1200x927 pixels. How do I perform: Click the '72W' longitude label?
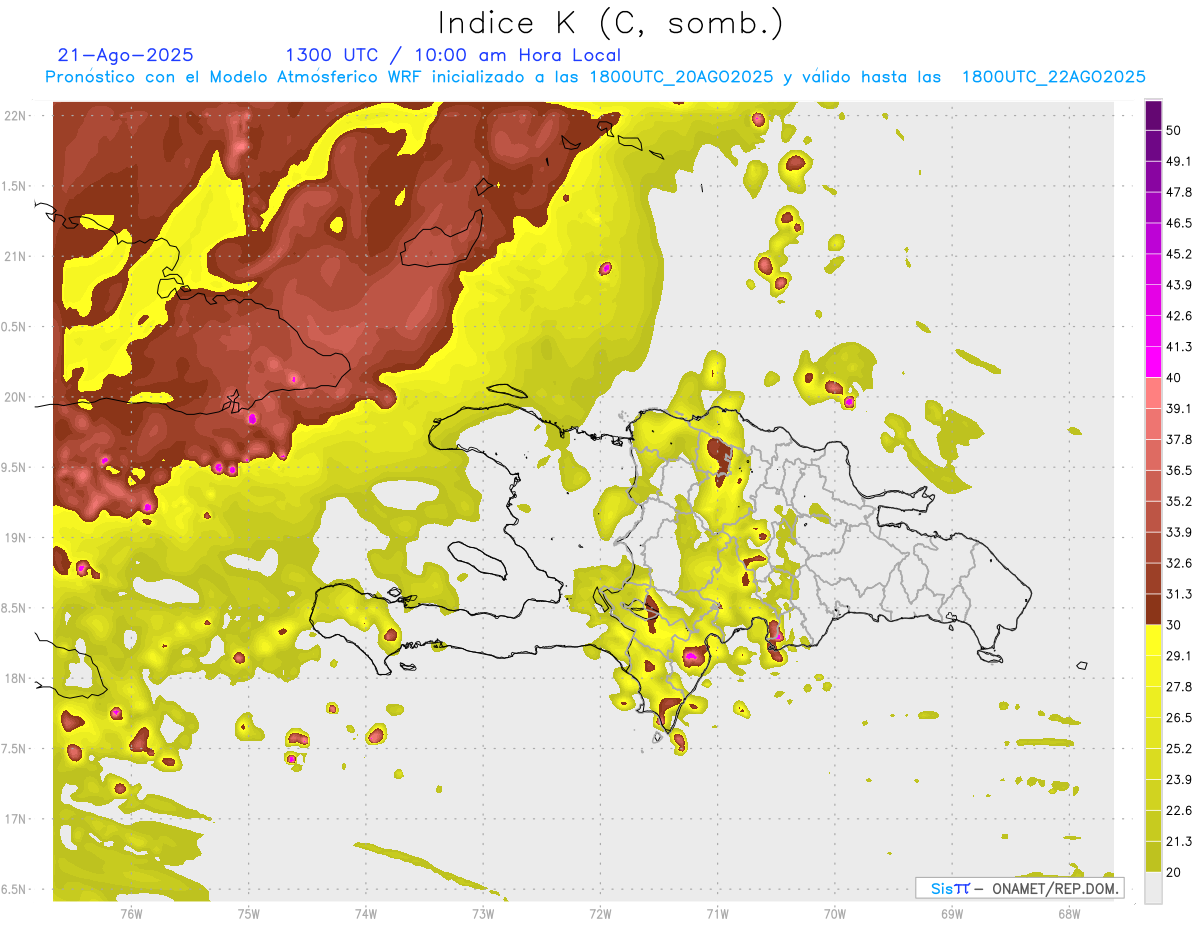[600, 913]
